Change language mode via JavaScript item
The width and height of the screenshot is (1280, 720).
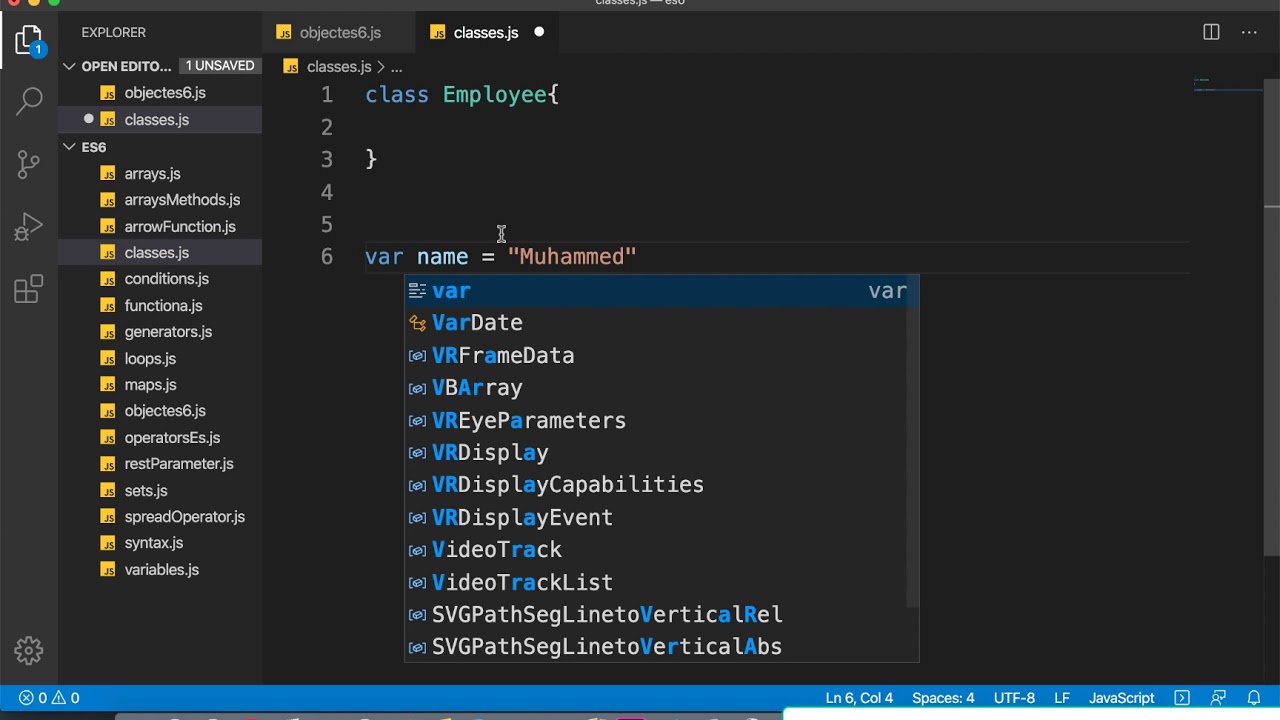pos(1121,698)
